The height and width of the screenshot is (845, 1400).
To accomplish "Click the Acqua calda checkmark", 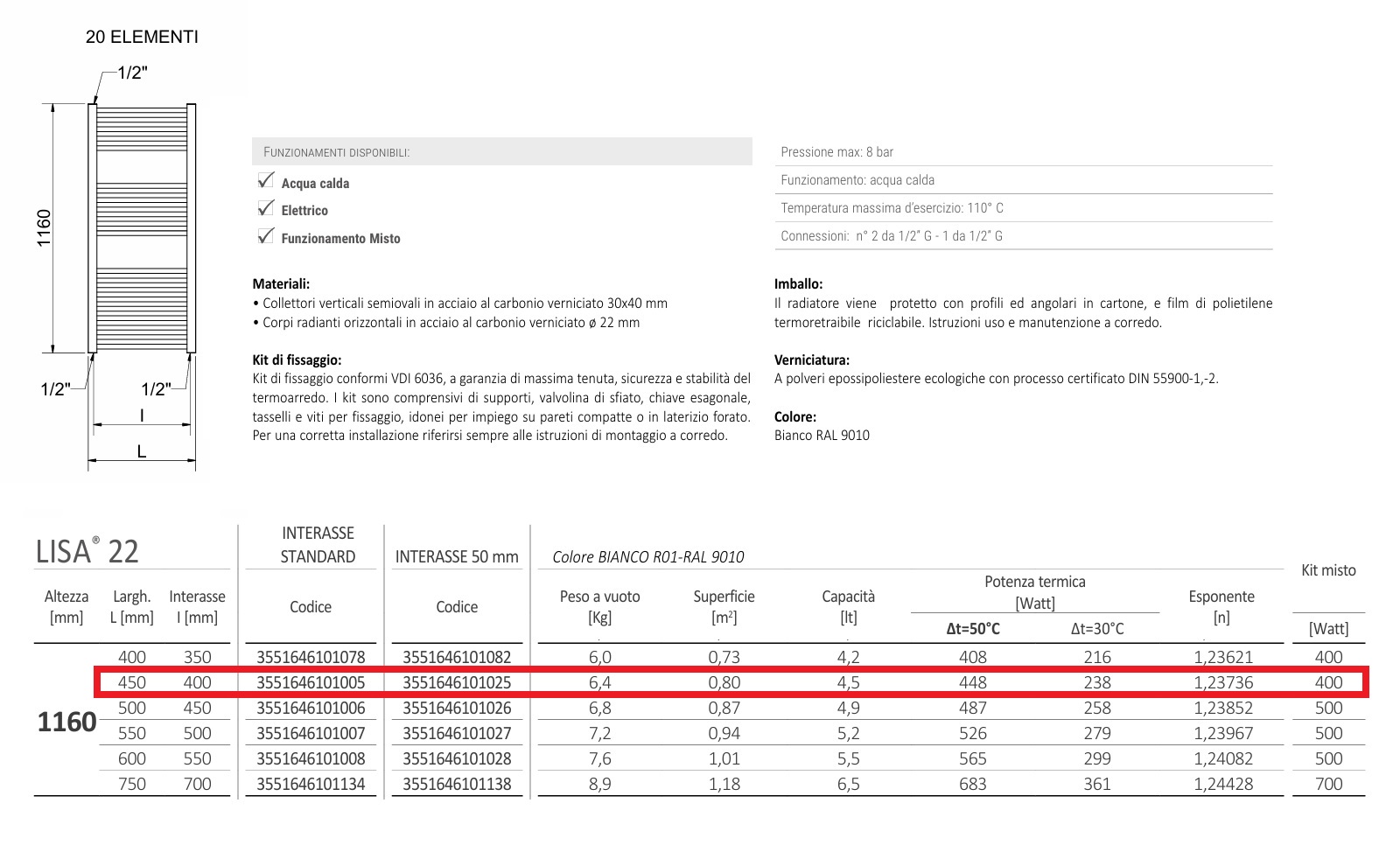I will pyautogui.click(x=266, y=181).
